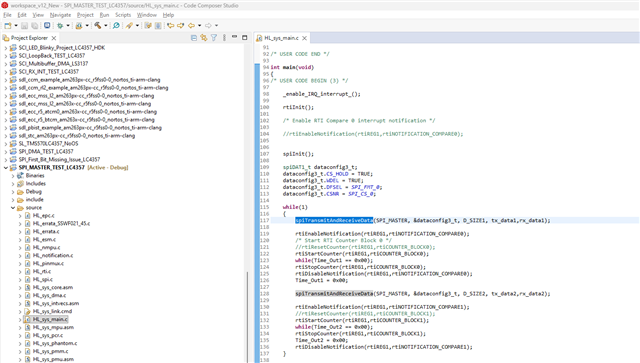Select HL_rti.c file in the tree
640x363 pixels.
42,272
